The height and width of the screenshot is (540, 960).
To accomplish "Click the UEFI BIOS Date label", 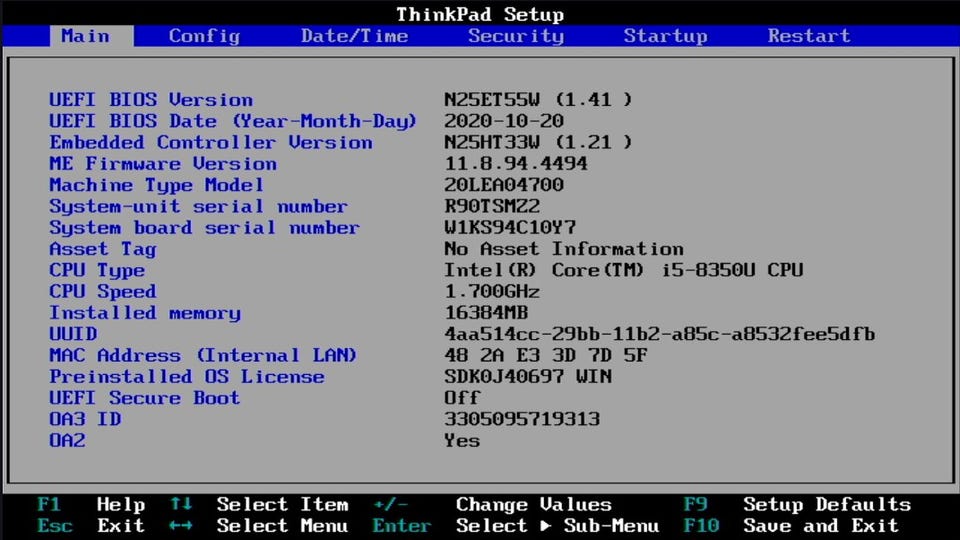I will tap(233, 121).
